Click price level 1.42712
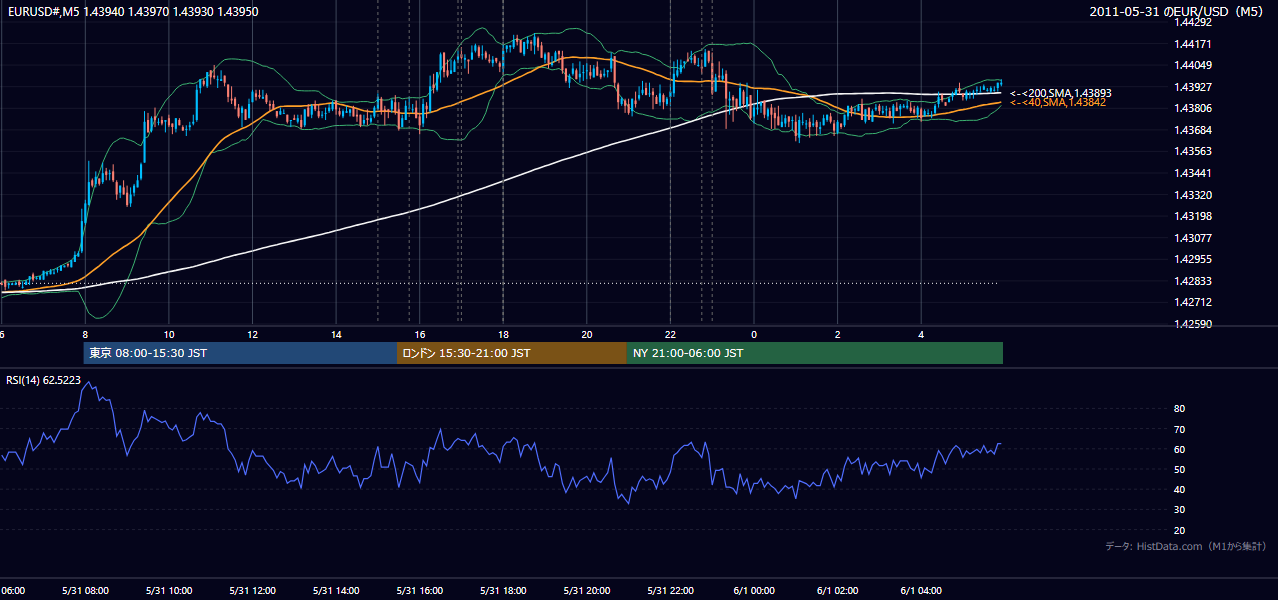Viewport: 1278px width, 600px height. [1193, 302]
